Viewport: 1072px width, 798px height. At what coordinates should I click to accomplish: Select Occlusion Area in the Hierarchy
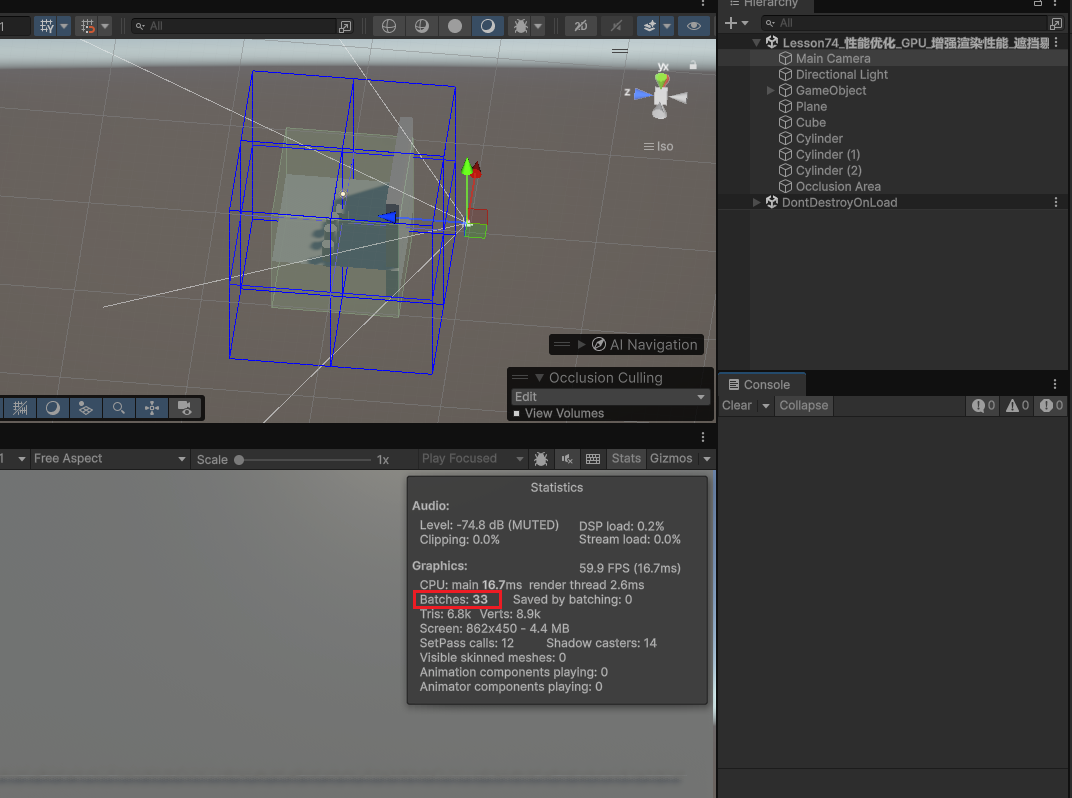coord(838,187)
